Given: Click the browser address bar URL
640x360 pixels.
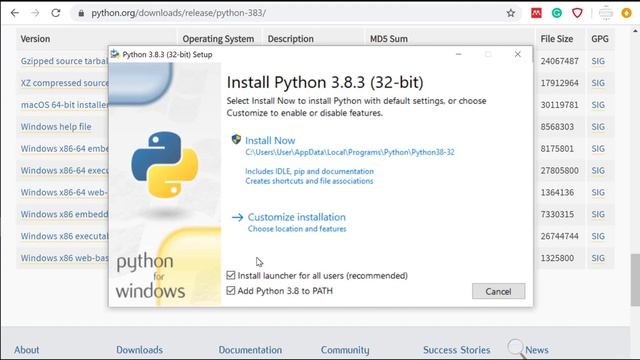Looking at the screenshot, I should pos(178,13).
